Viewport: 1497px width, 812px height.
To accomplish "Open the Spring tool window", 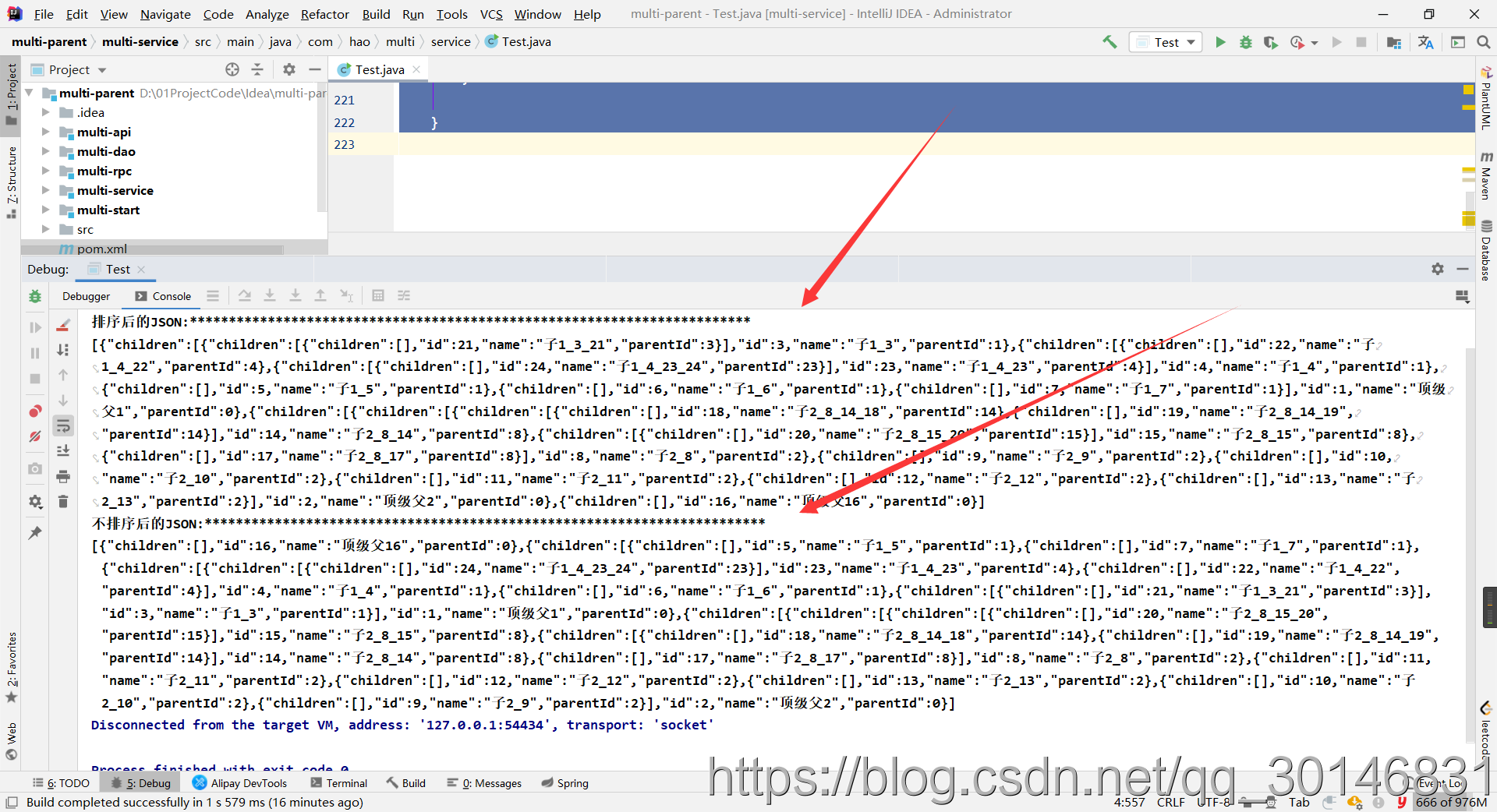I will click(565, 783).
